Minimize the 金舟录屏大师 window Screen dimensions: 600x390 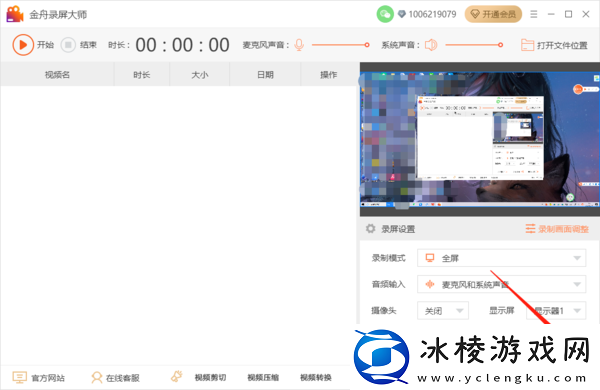tap(551, 14)
